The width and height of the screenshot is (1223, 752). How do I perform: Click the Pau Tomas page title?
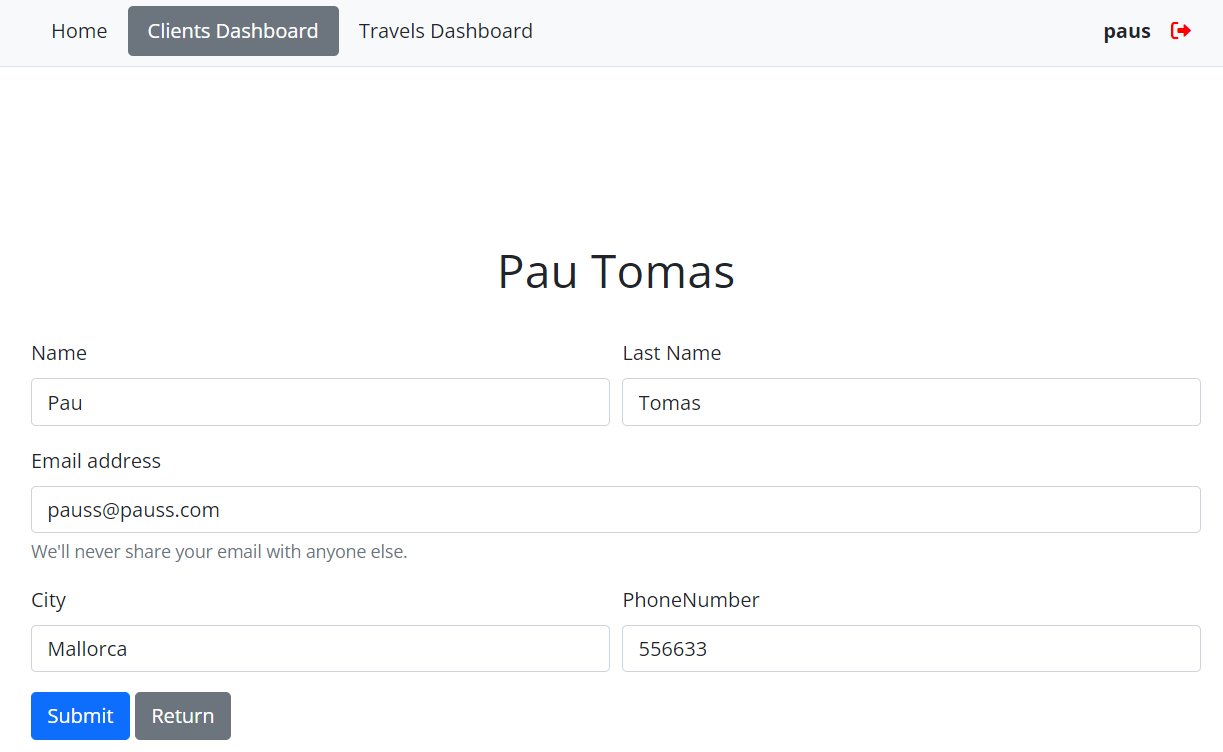click(x=615, y=271)
